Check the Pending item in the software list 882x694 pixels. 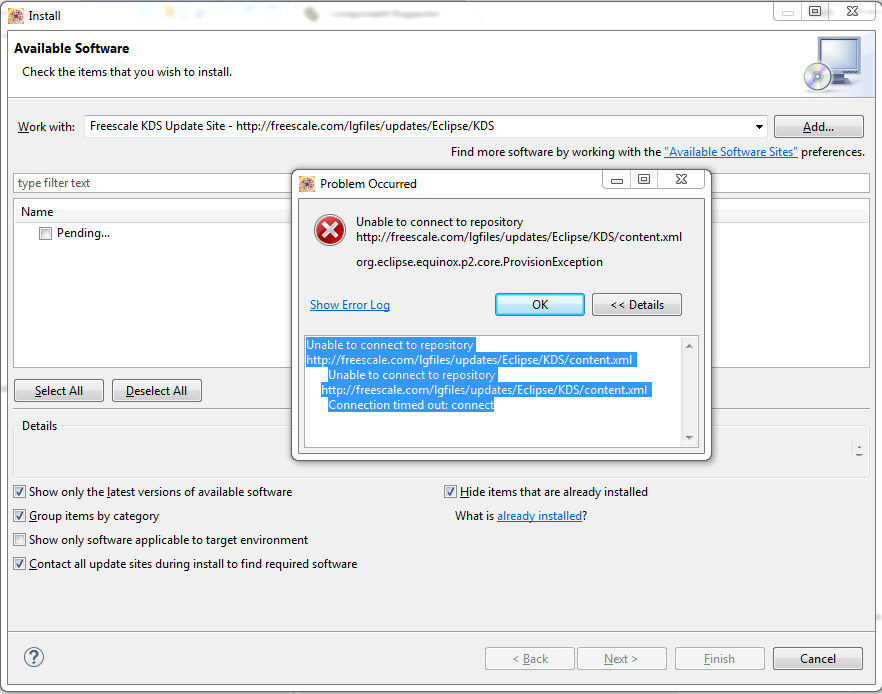click(44, 232)
